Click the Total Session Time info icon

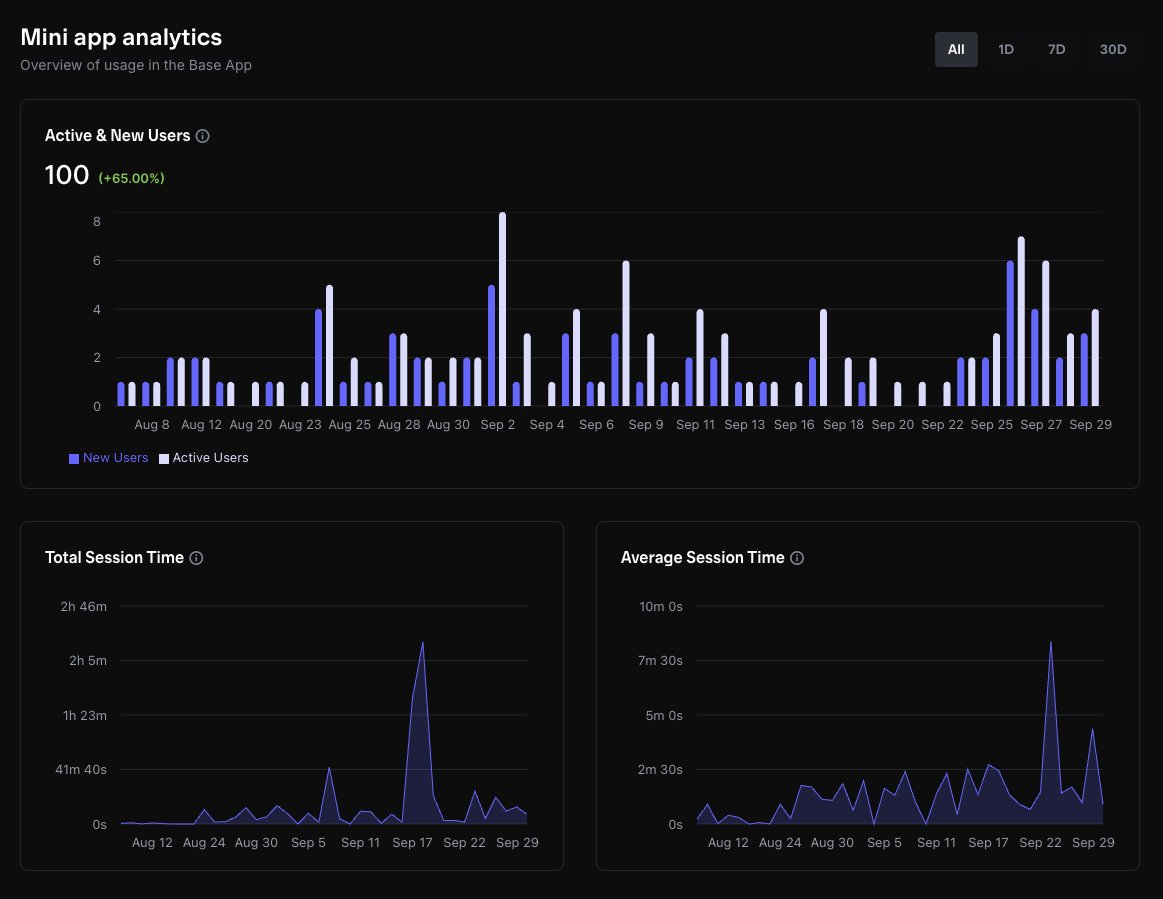click(196, 558)
